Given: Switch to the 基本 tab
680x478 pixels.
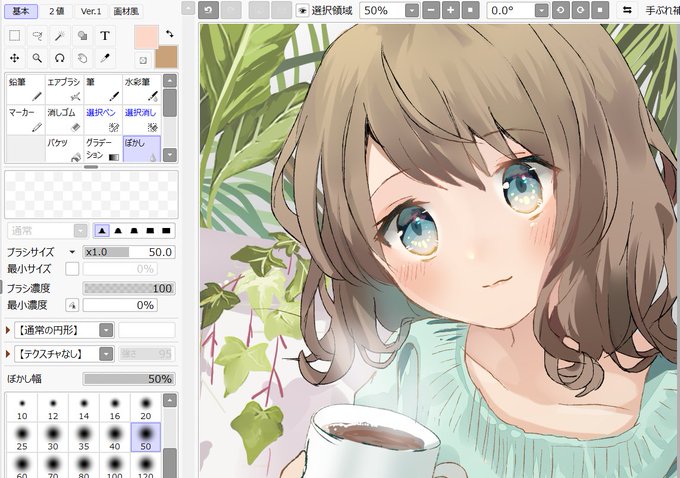Looking at the screenshot, I should (x=21, y=11).
